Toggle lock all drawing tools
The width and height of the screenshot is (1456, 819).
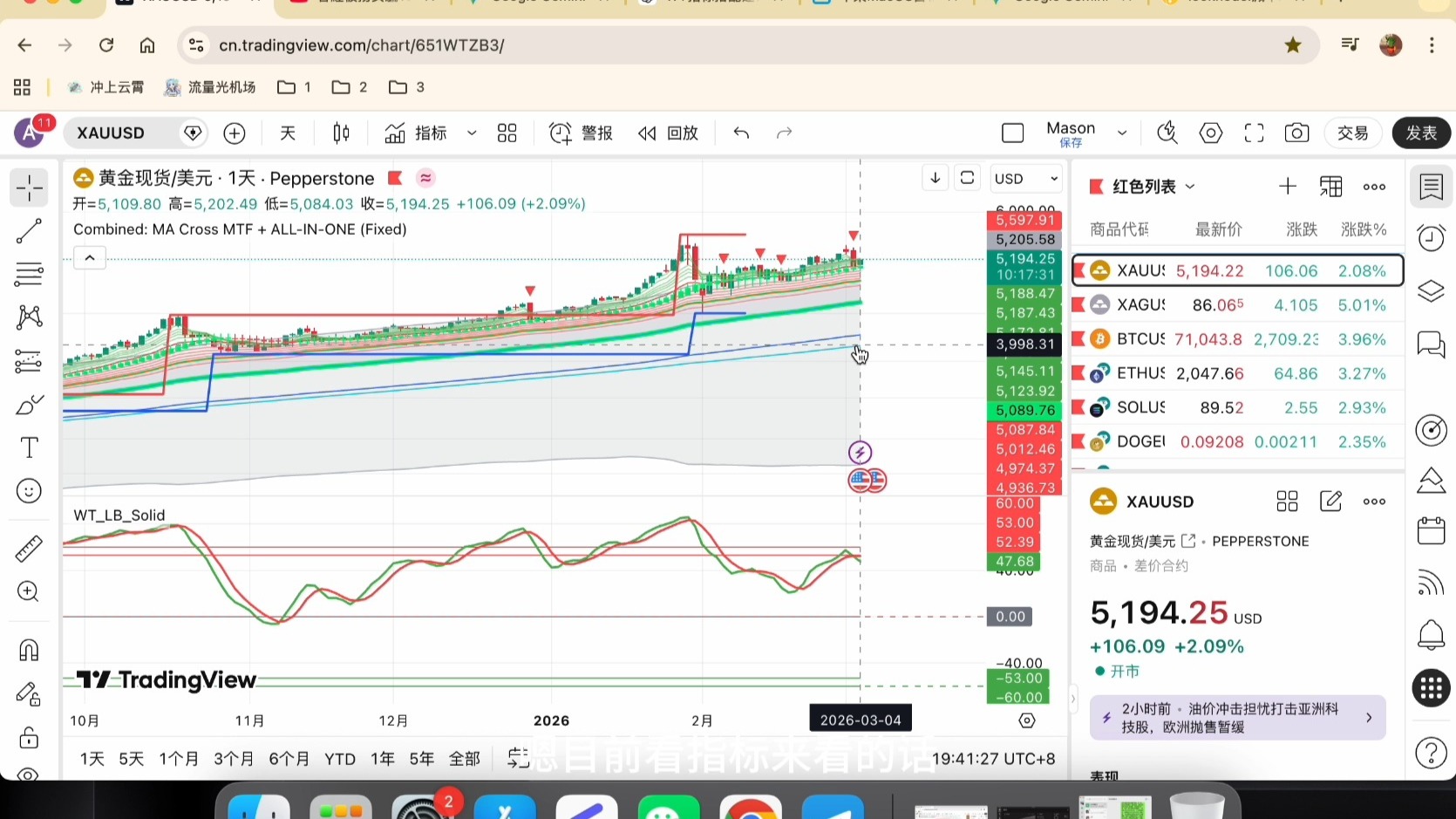click(29, 738)
